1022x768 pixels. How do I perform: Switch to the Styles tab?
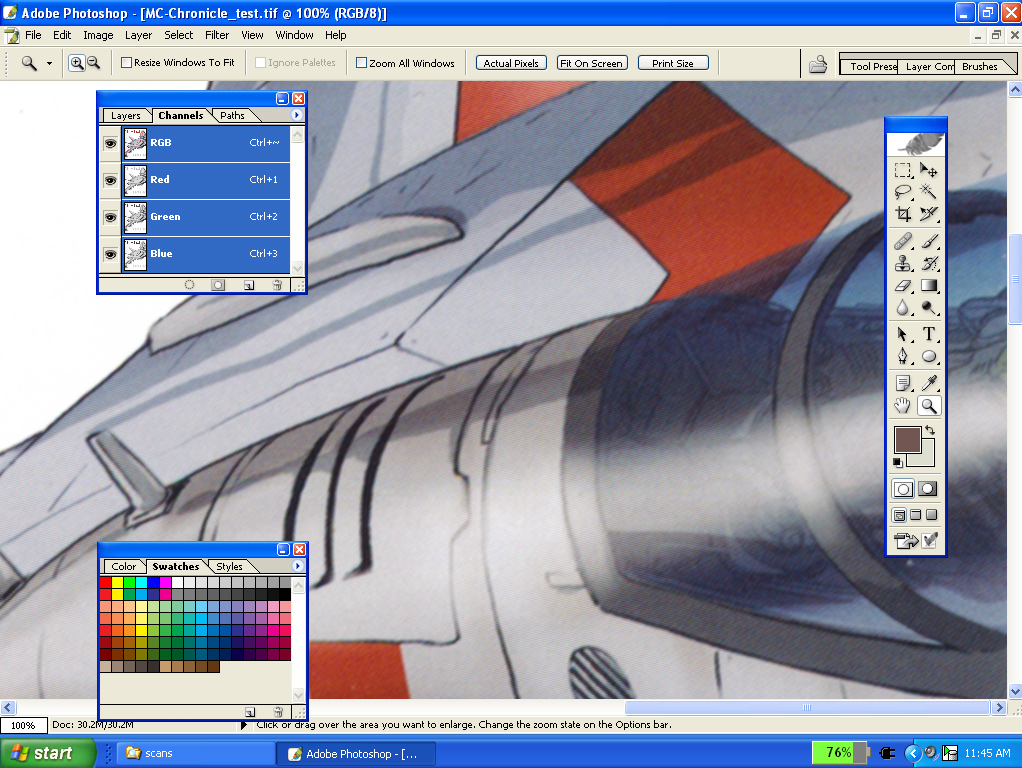229,567
